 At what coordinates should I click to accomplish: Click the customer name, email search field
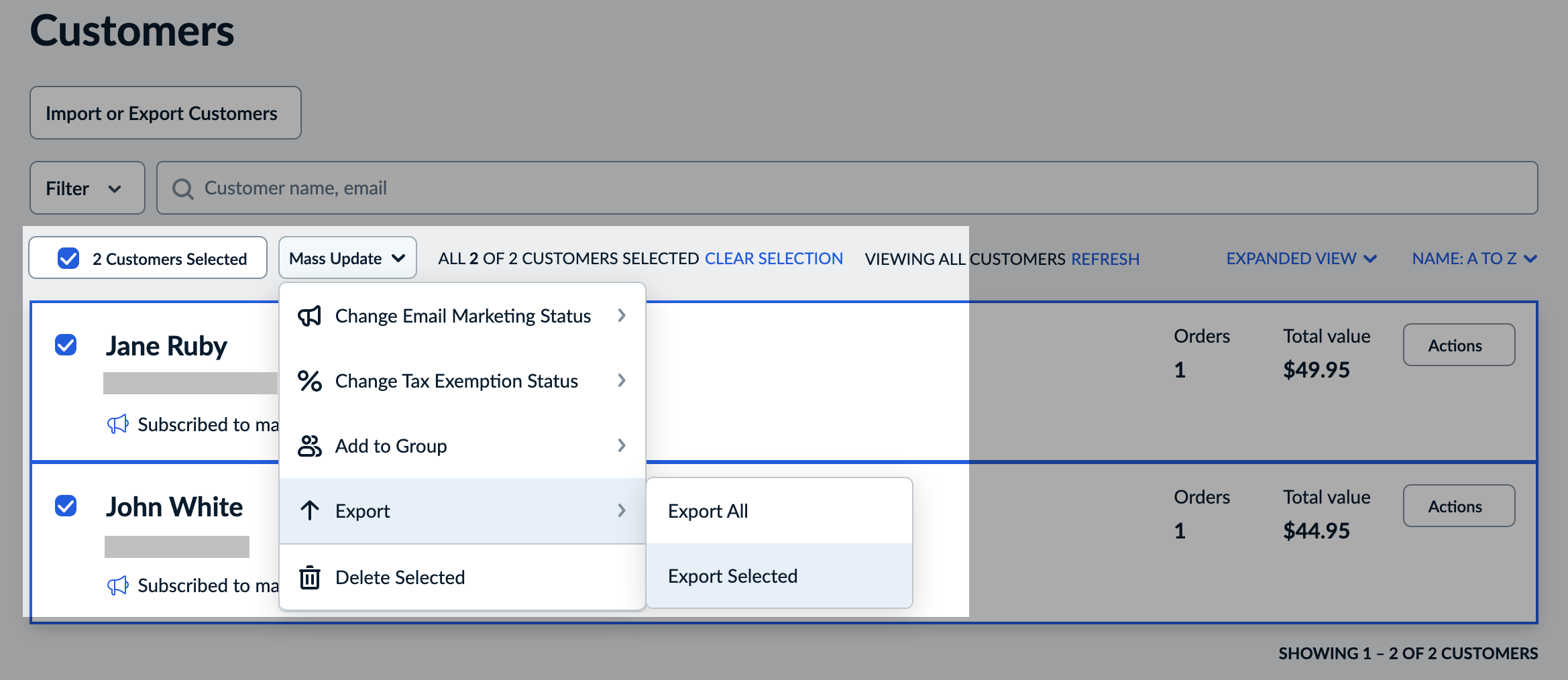pyautogui.click(x=469, y=188)
